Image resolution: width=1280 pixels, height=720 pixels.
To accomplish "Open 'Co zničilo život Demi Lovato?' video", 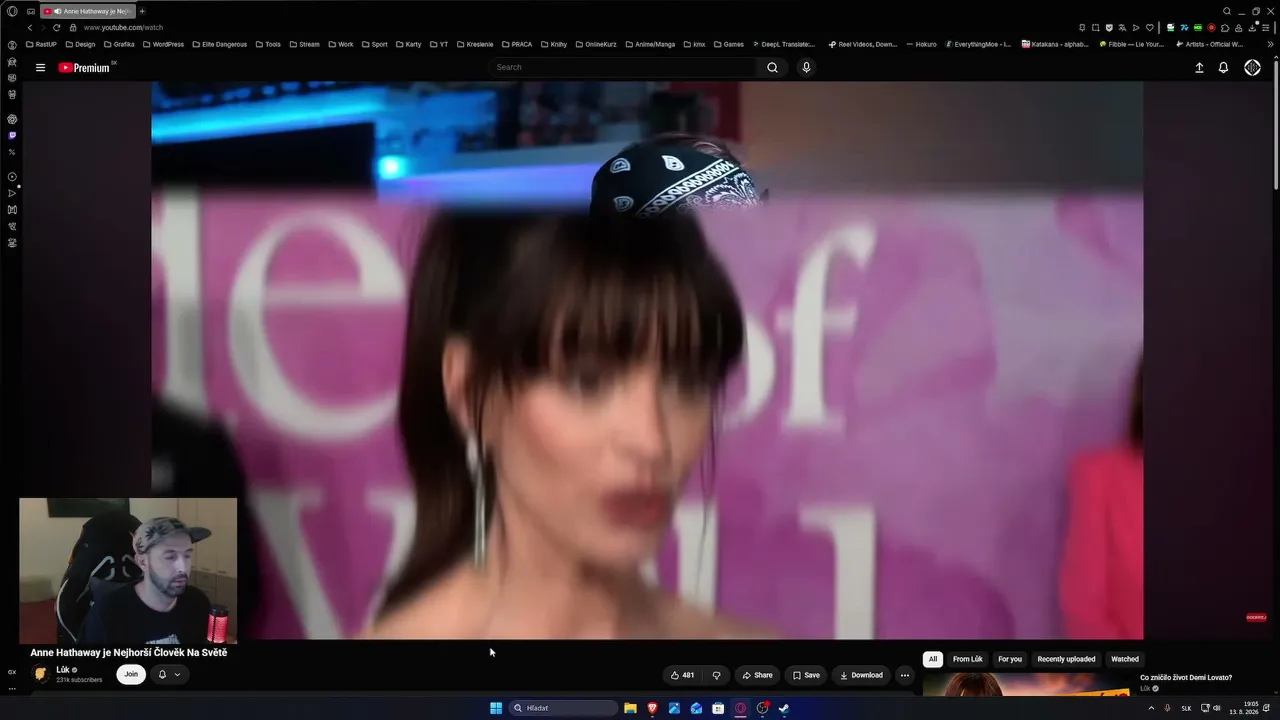I will click(x=1186, y=678).
